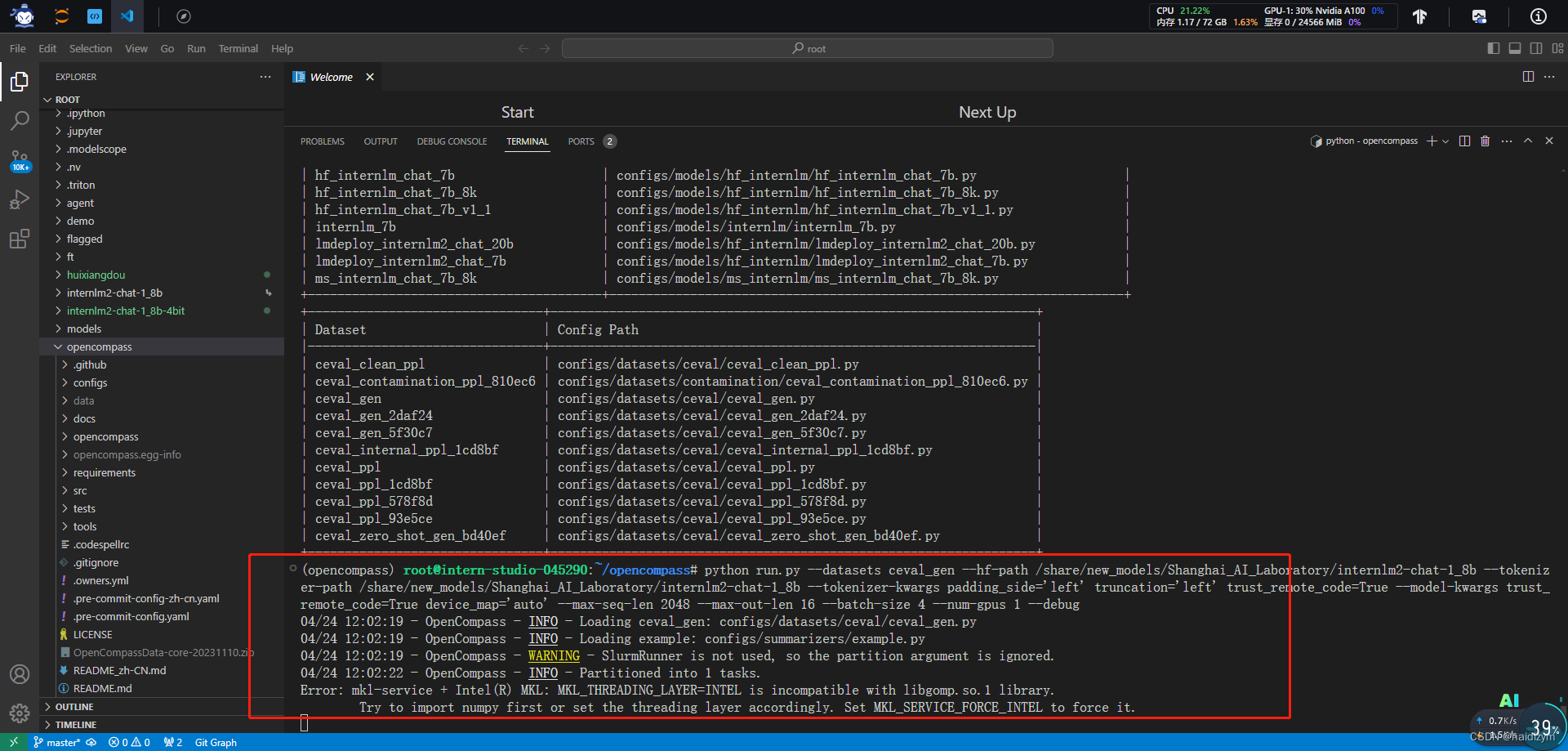Expand the models folder

pos(162,329)
